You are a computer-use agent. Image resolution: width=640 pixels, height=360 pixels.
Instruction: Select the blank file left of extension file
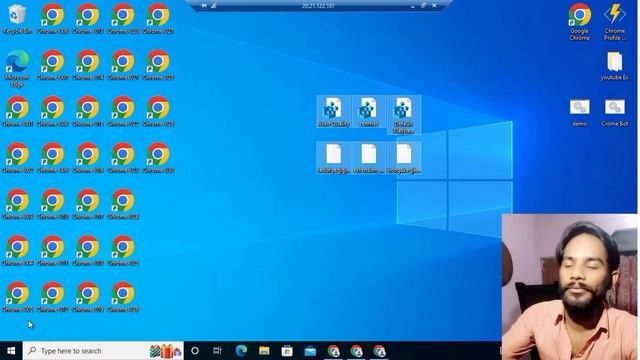(x=333, y=158)
